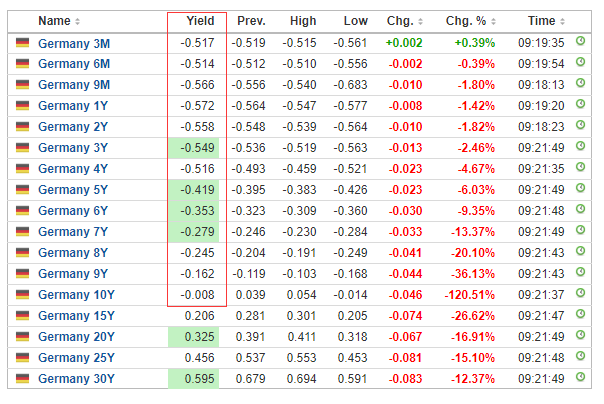Click the flag icon next to Germany 10Y
The height and width of the screenshot is (404, 604).
point(22,294)
